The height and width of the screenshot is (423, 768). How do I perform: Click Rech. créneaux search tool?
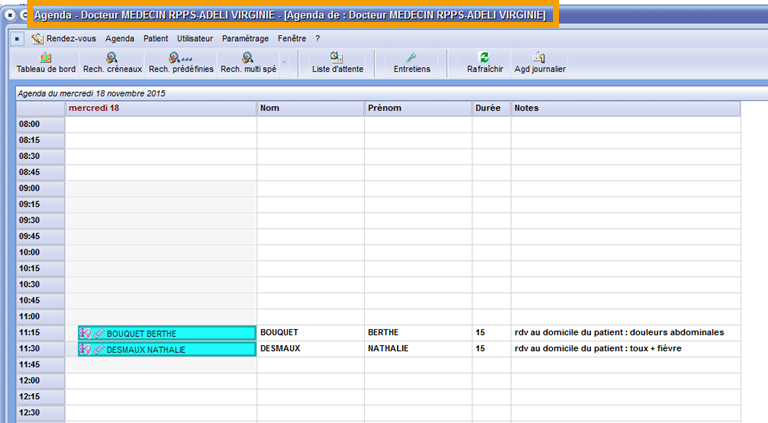click(112, 63)
